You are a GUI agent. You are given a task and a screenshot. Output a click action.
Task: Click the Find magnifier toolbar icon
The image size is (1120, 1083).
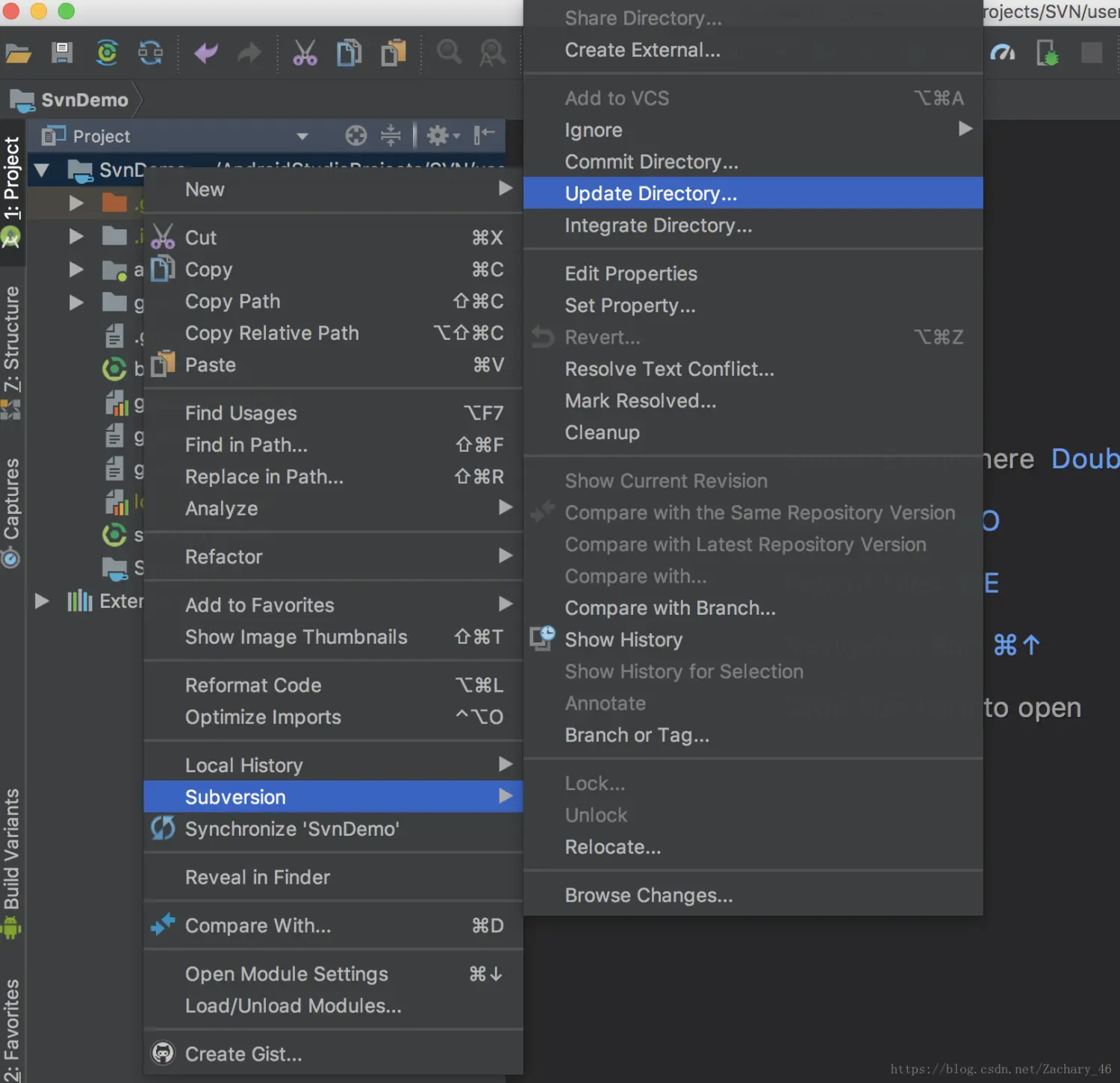tap(449, 52)
